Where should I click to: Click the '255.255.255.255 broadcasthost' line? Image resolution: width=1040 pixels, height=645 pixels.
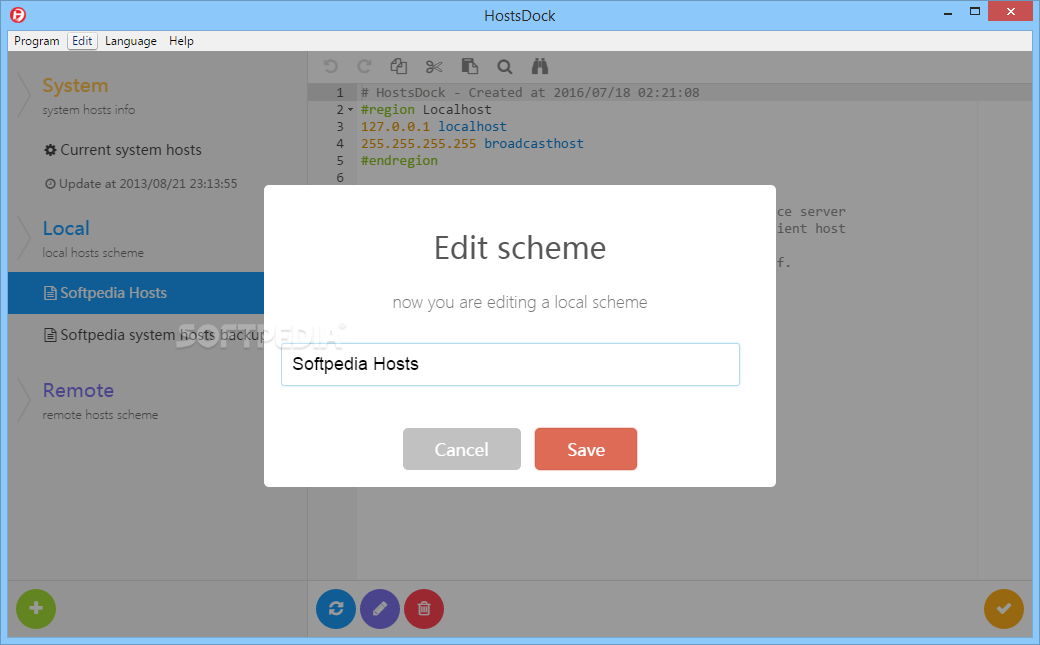coord(472,143)
